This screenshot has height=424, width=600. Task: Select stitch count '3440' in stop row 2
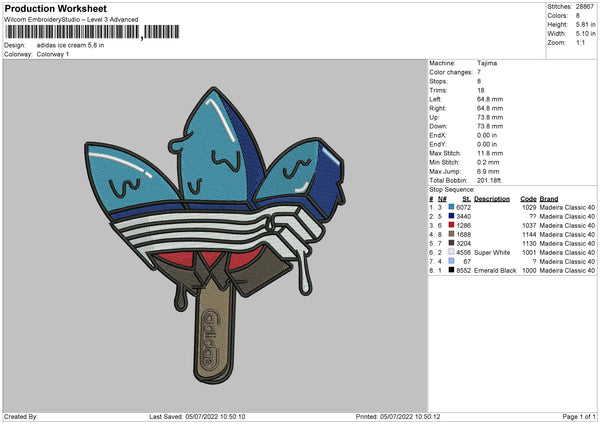[463, 217]
